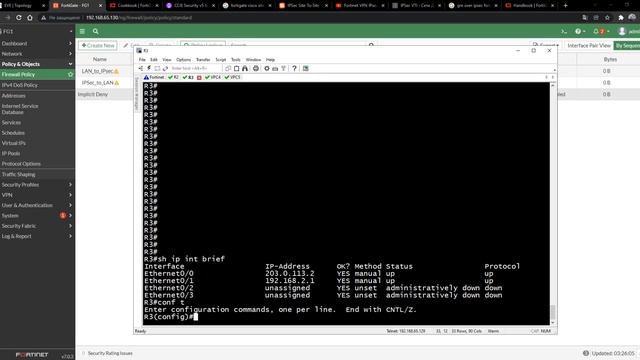Viewport: 640px width, 360px height.
Task: Open browser extensions puzzle icon
Action: 621,18
